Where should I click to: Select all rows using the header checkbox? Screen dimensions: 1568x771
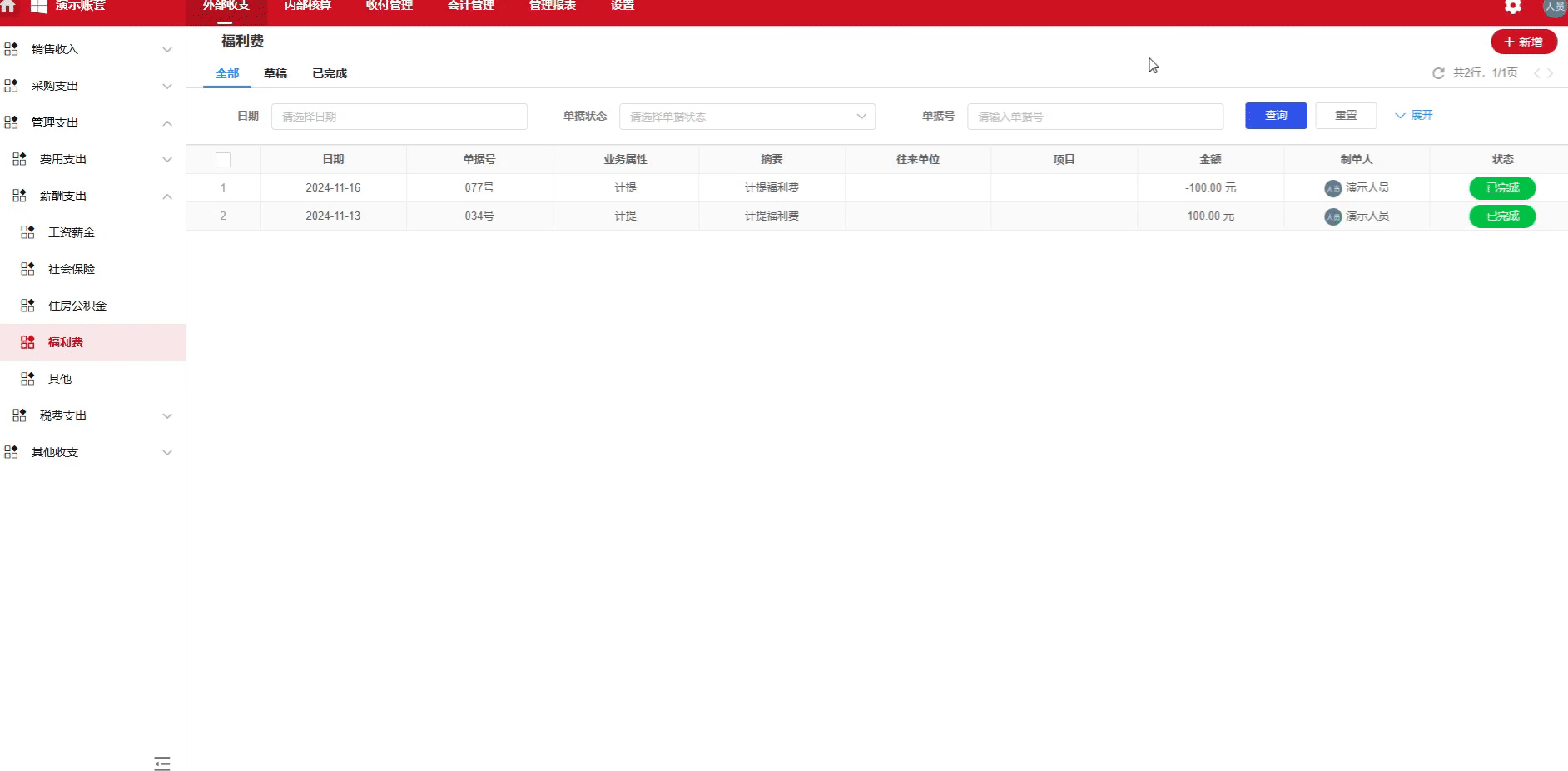click(223, 159)
